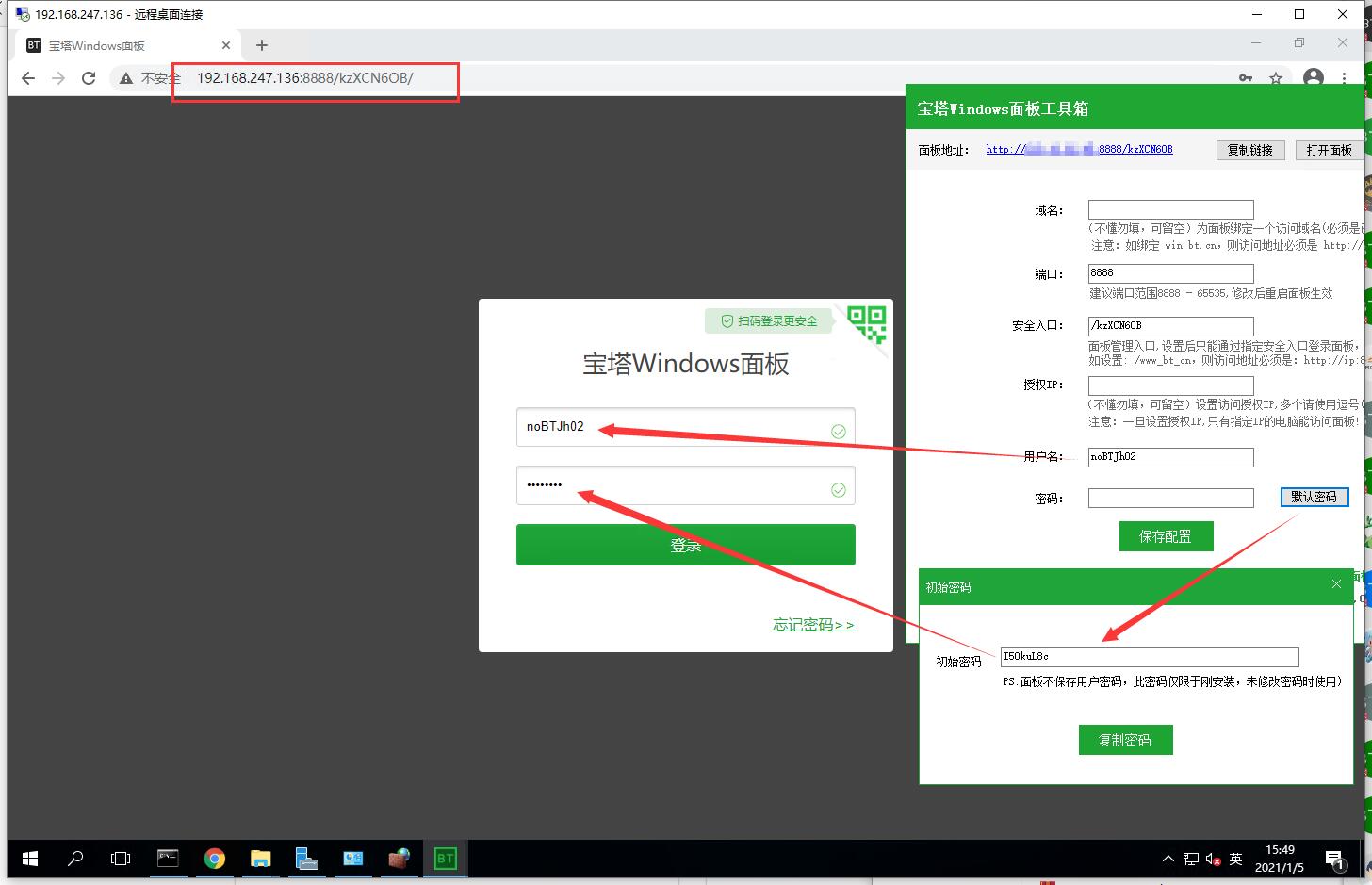
Task: Click the 默认密码 button
Action: (1314, 497)
